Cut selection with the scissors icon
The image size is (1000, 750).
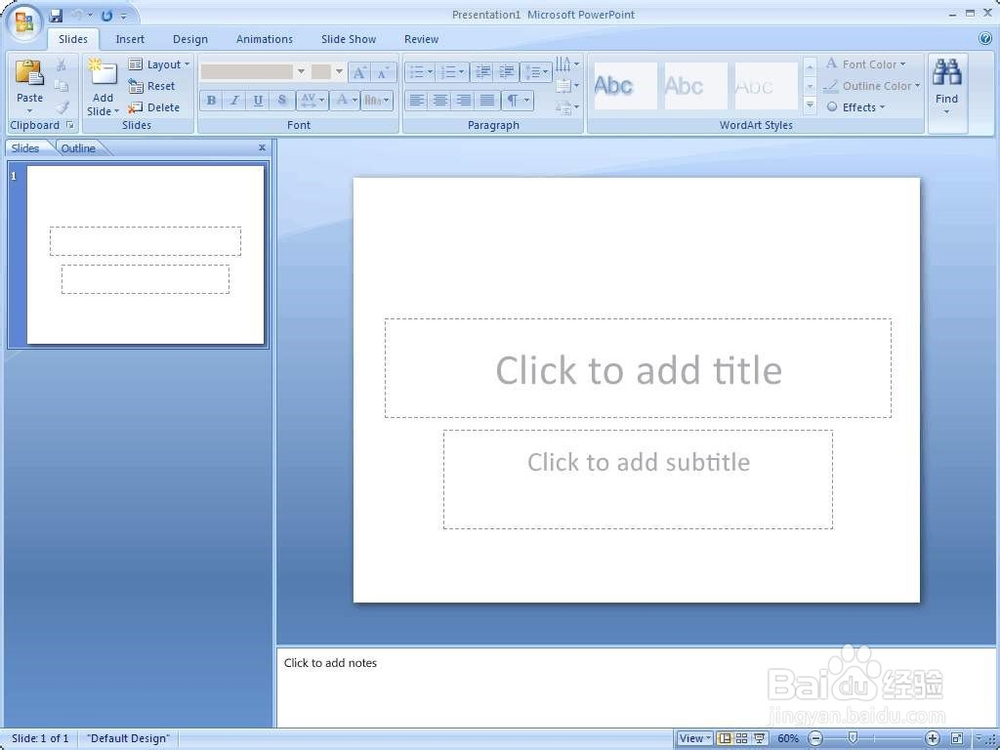tap(61, 65)
